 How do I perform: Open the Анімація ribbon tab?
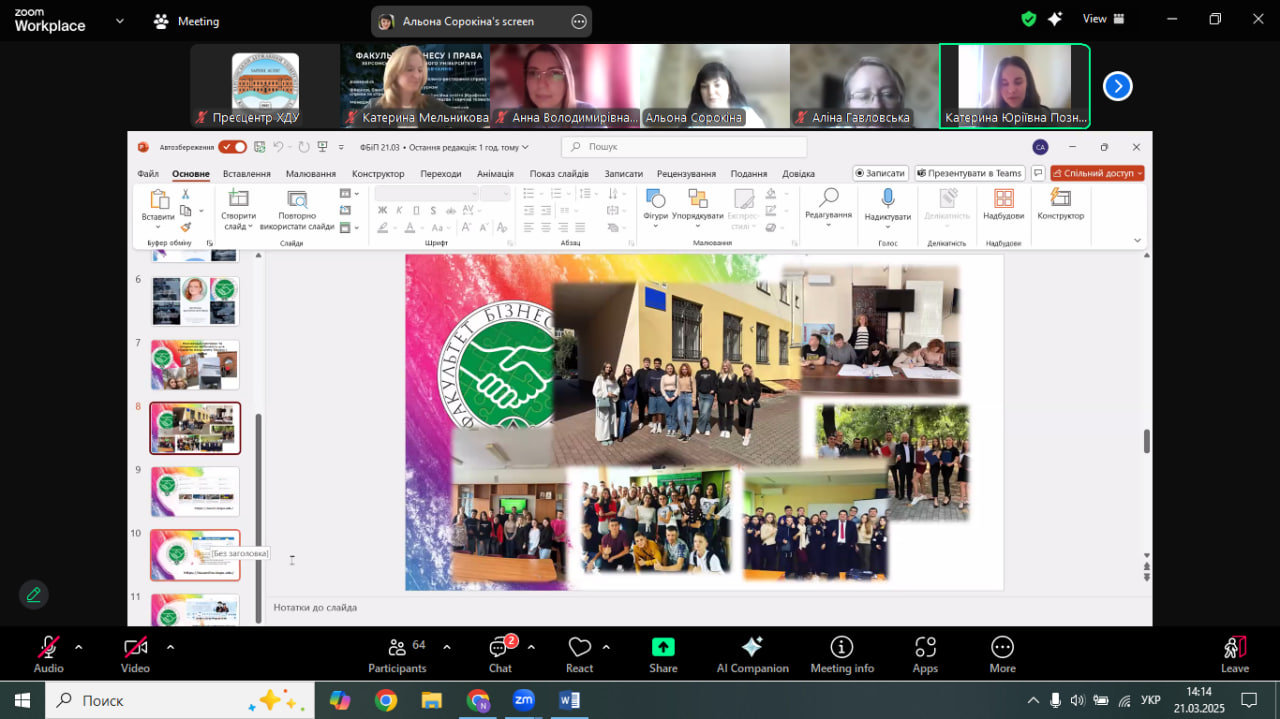495,173
